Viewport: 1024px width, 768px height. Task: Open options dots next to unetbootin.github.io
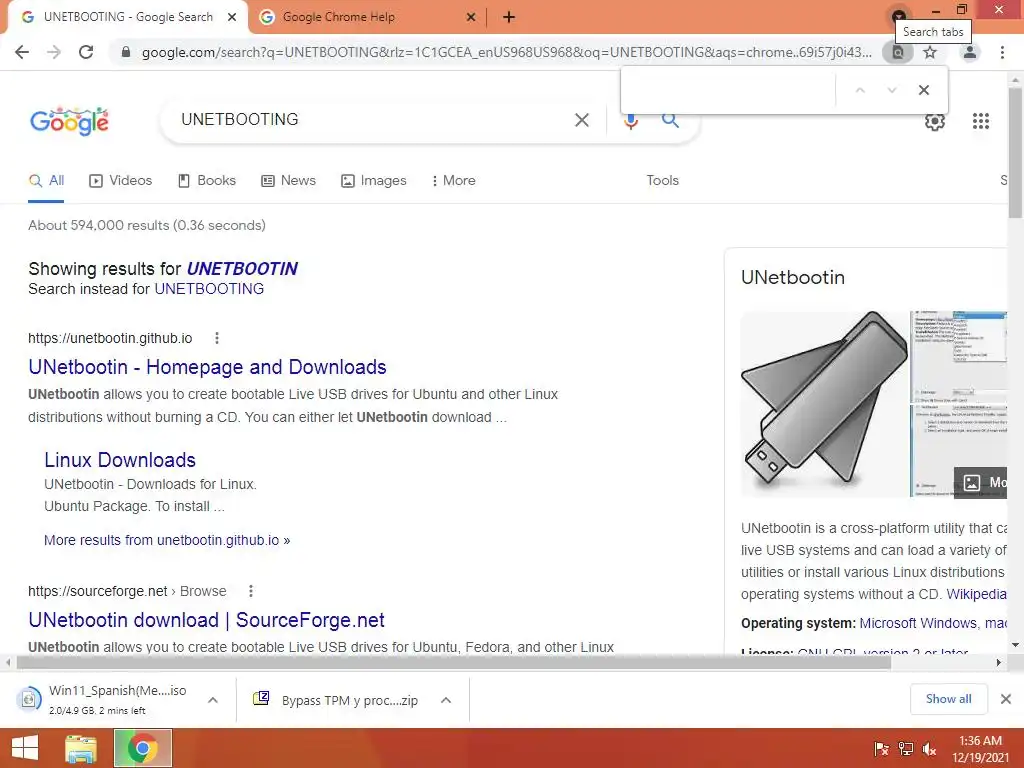point(217,338)
